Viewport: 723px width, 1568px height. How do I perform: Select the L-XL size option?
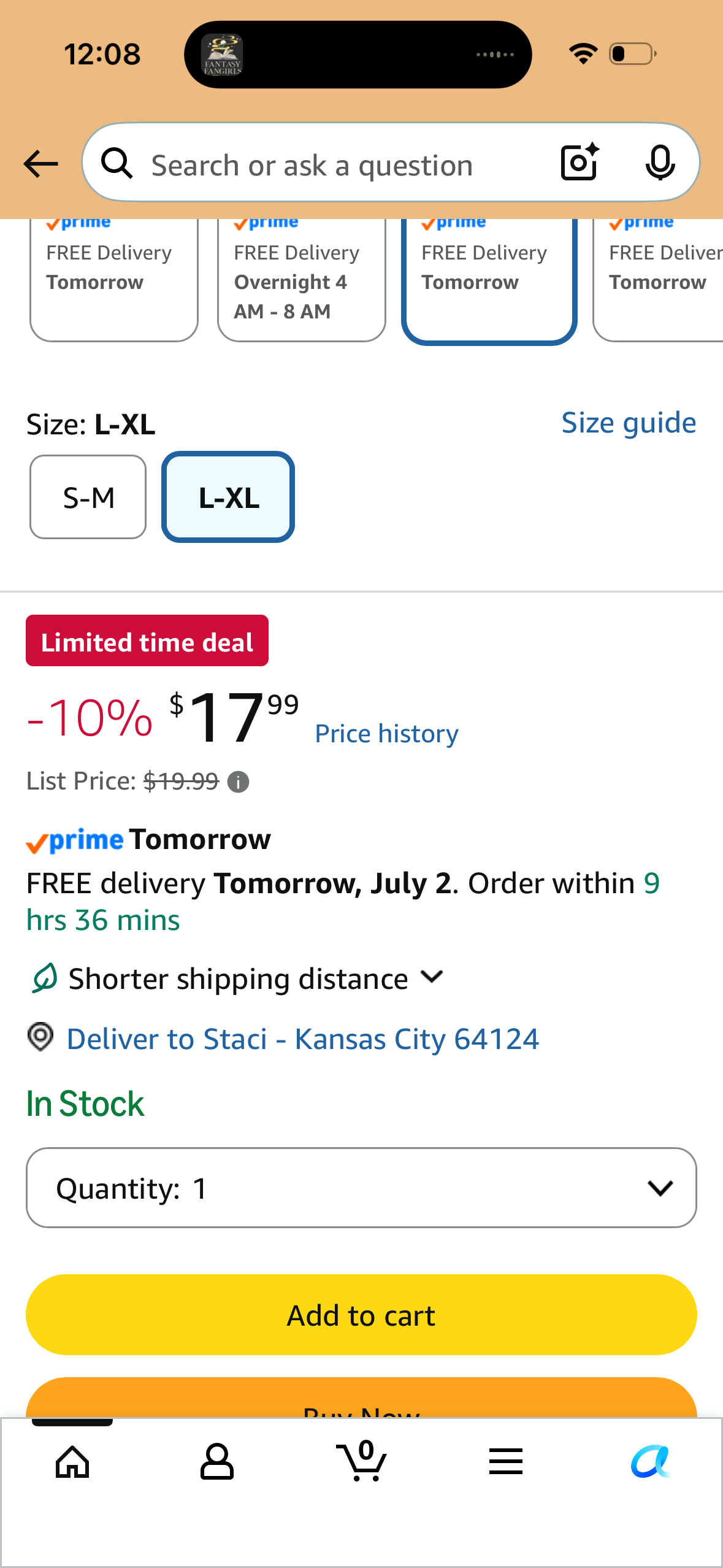pyautogui.click(x=228, y=497)
